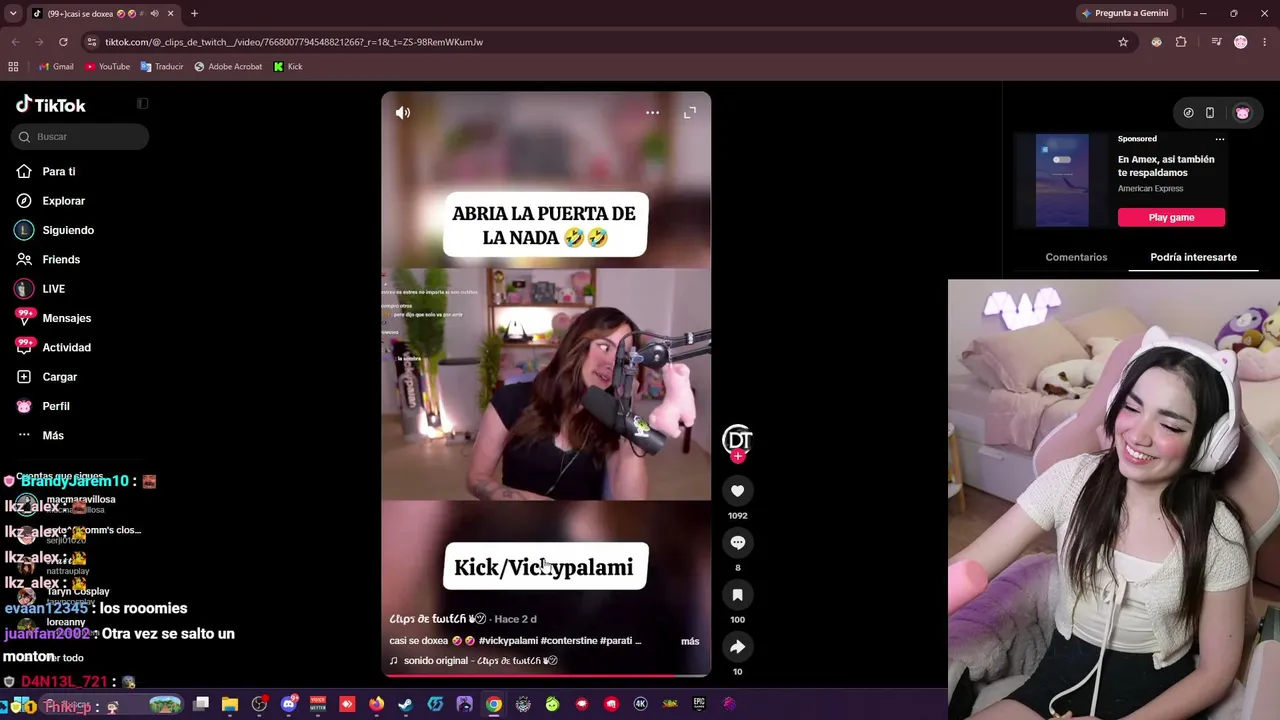Open the TikTok mobile app icon
Screen dimensions: 1280x720
(1209, 113)
